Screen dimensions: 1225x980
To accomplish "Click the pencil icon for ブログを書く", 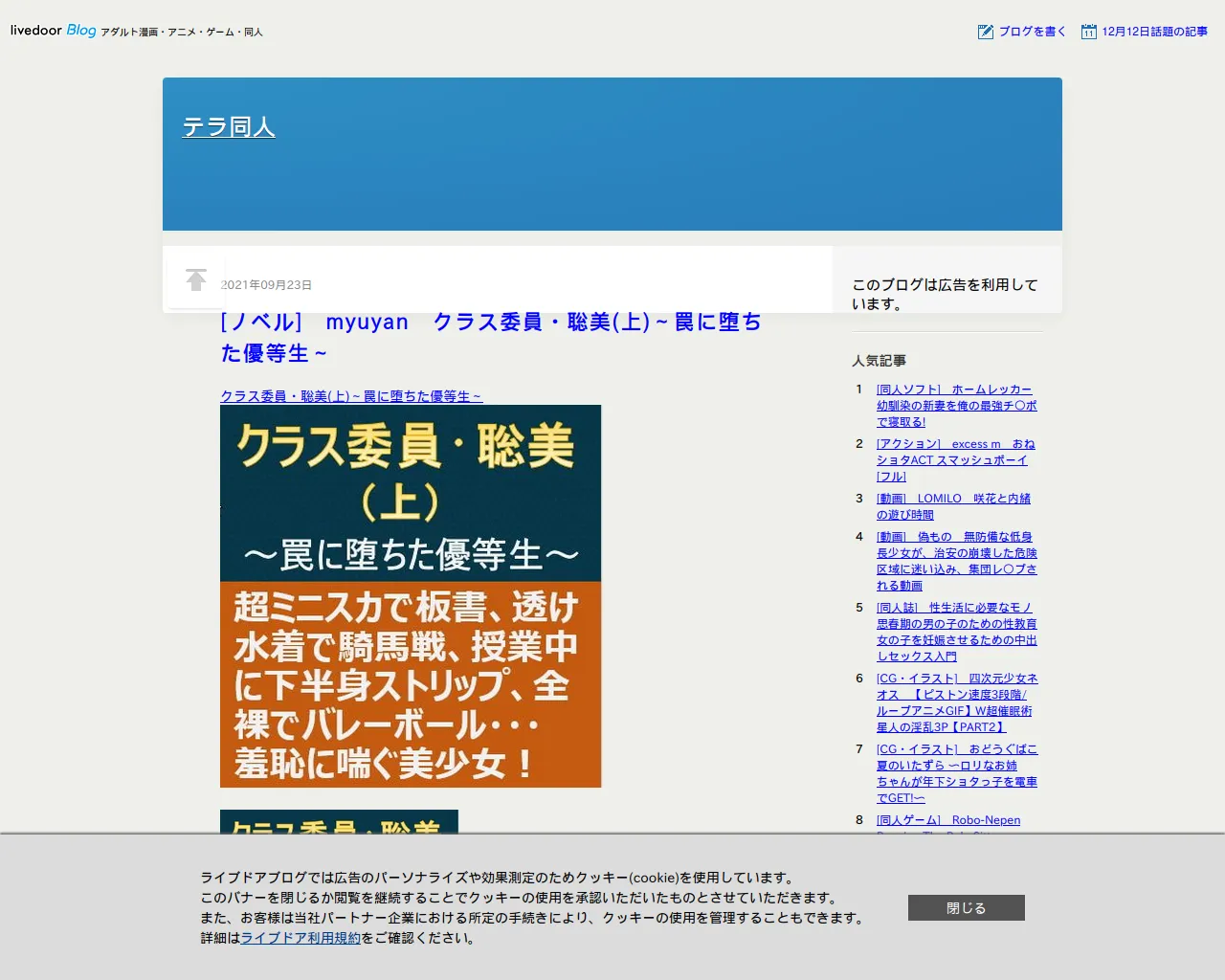I will pos(985,32).
